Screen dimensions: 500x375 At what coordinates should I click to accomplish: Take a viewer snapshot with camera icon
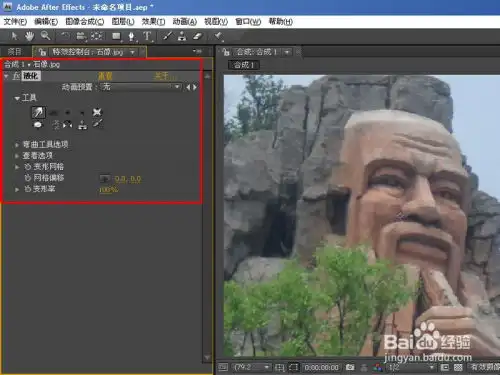(350, 367)
